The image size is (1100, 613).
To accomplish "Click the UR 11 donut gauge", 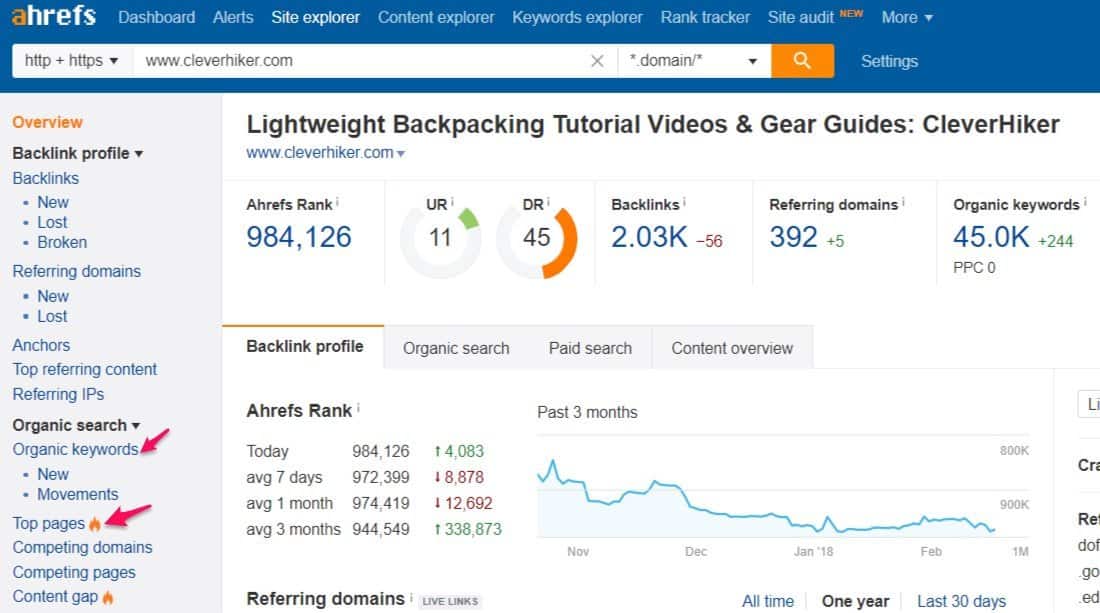I will (x=440, y=238).
